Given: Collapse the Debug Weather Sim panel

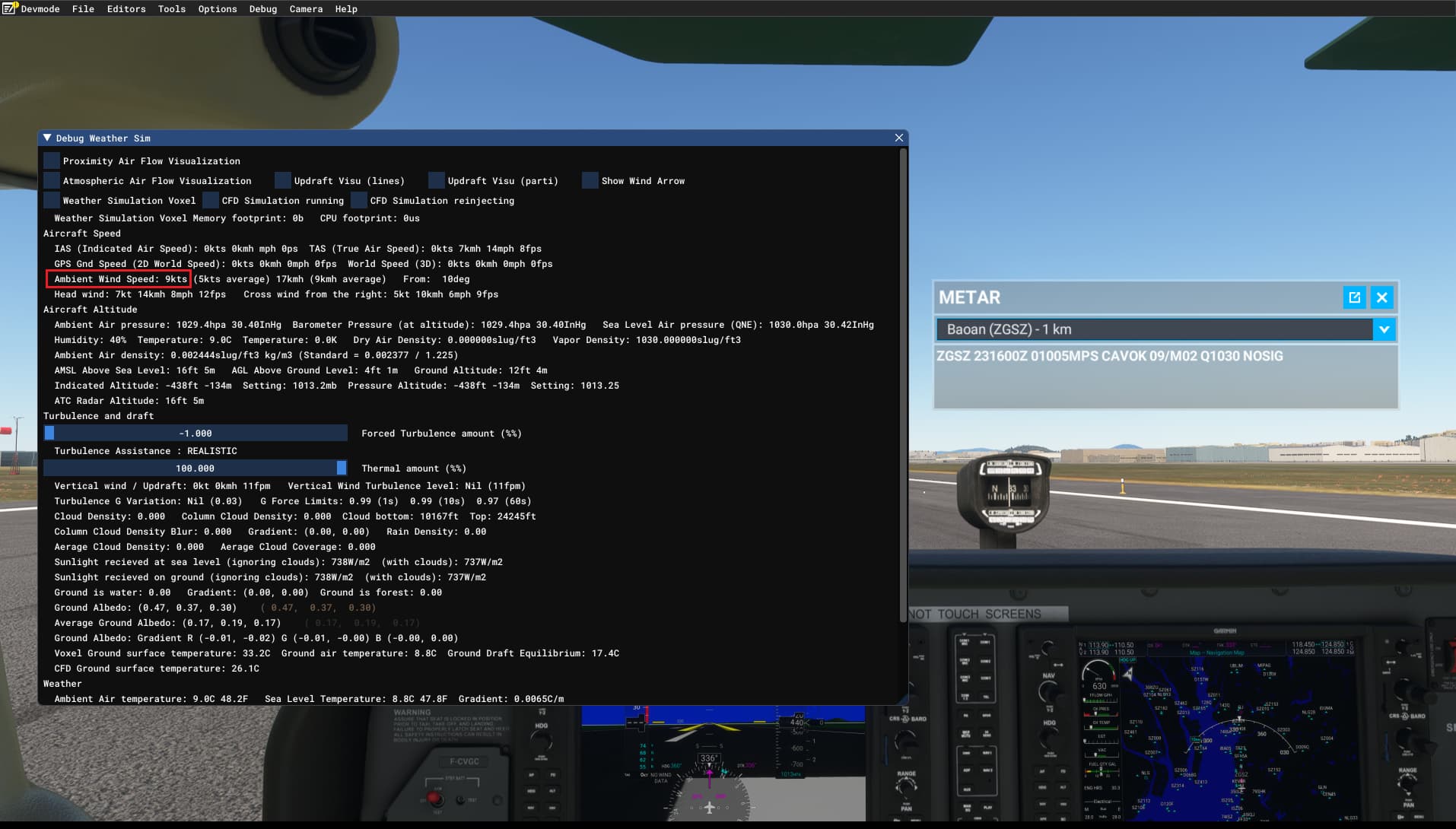Looking at the screenshot, I should click(x=48, y=138).
